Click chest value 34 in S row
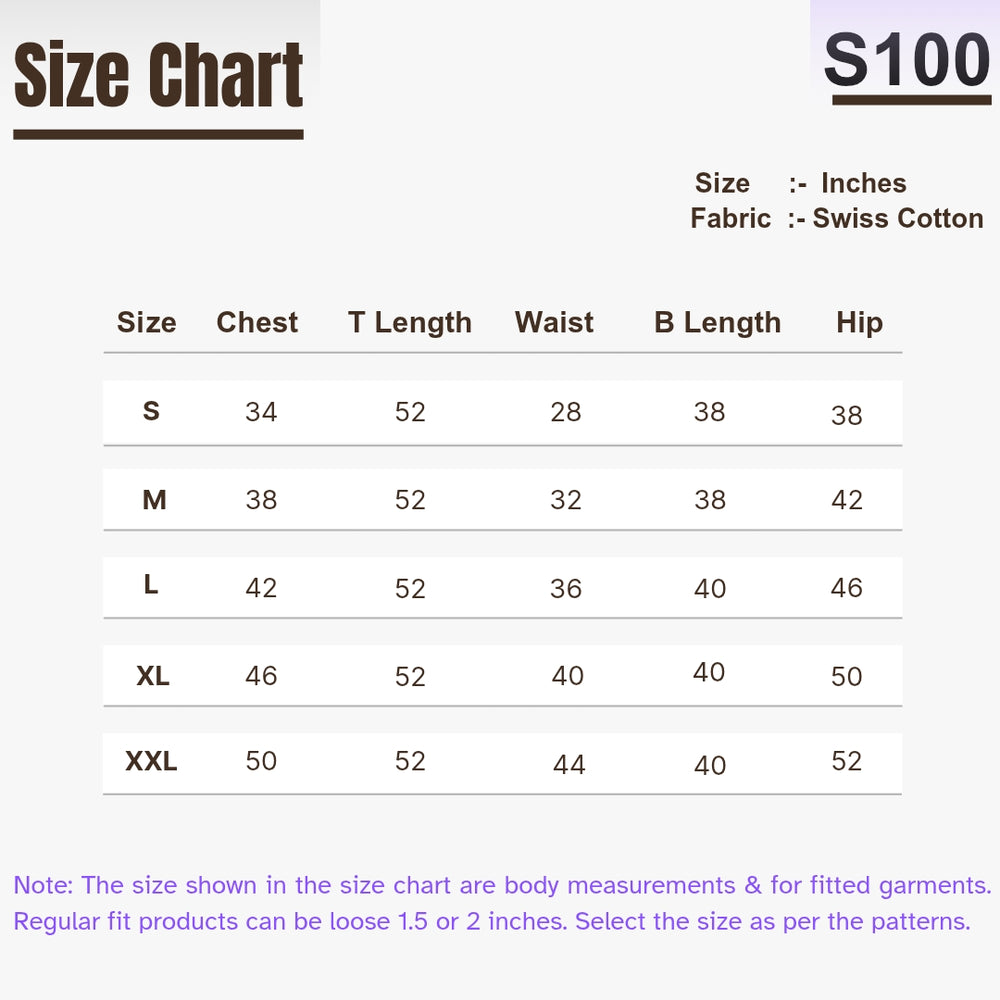 (x=261, y=412)
